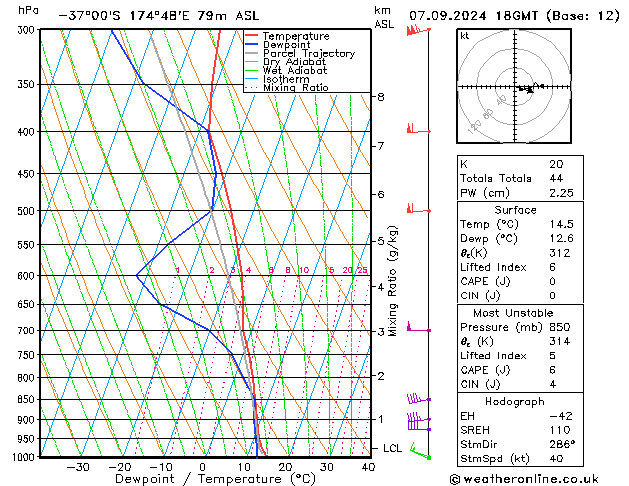The width and height of the screenshot is (629, 486).
Task: Click the '5' km altitude label
Action: (x=380, y=241)
